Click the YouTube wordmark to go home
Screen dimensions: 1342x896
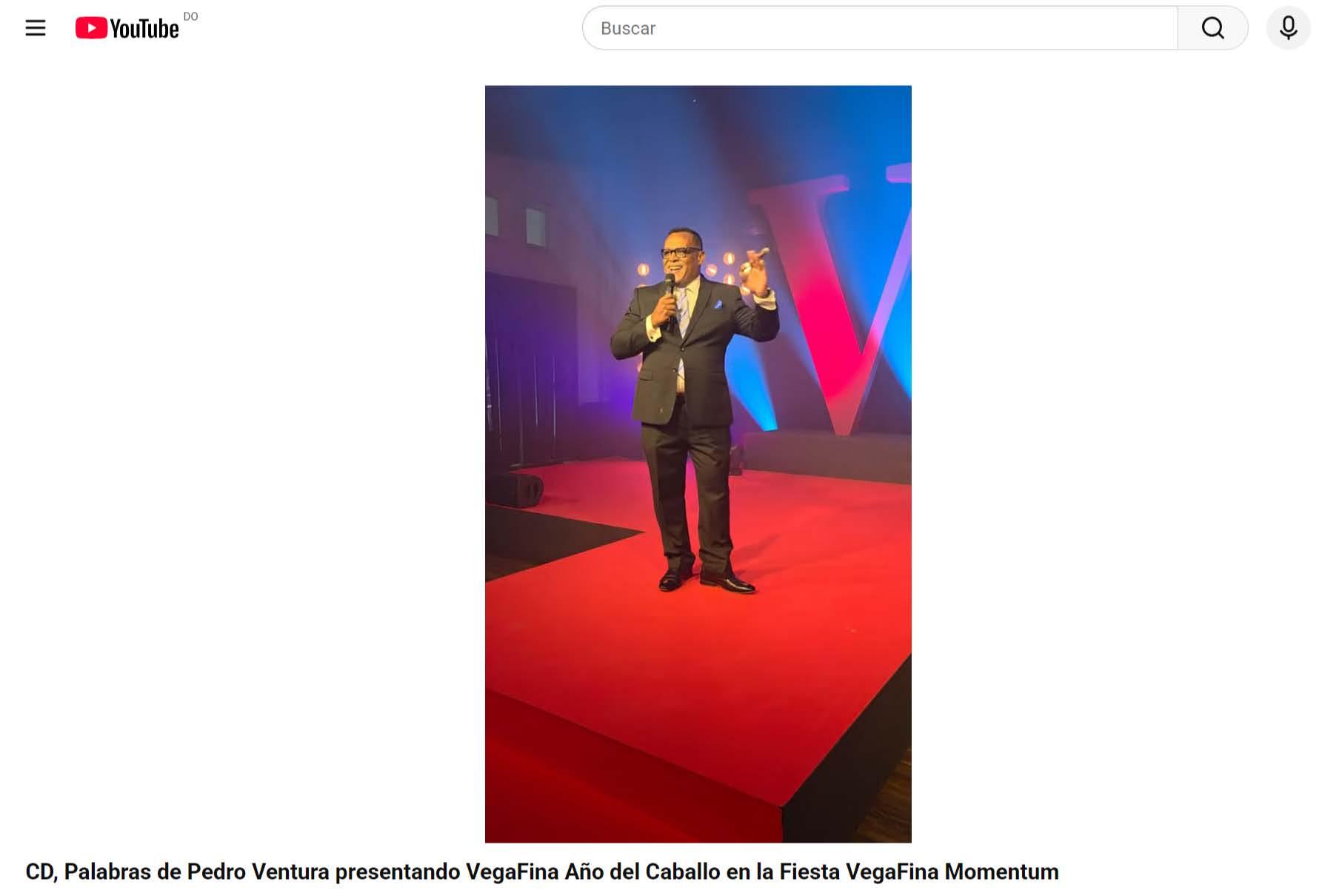pyautogui.click(x=144, y=29)
